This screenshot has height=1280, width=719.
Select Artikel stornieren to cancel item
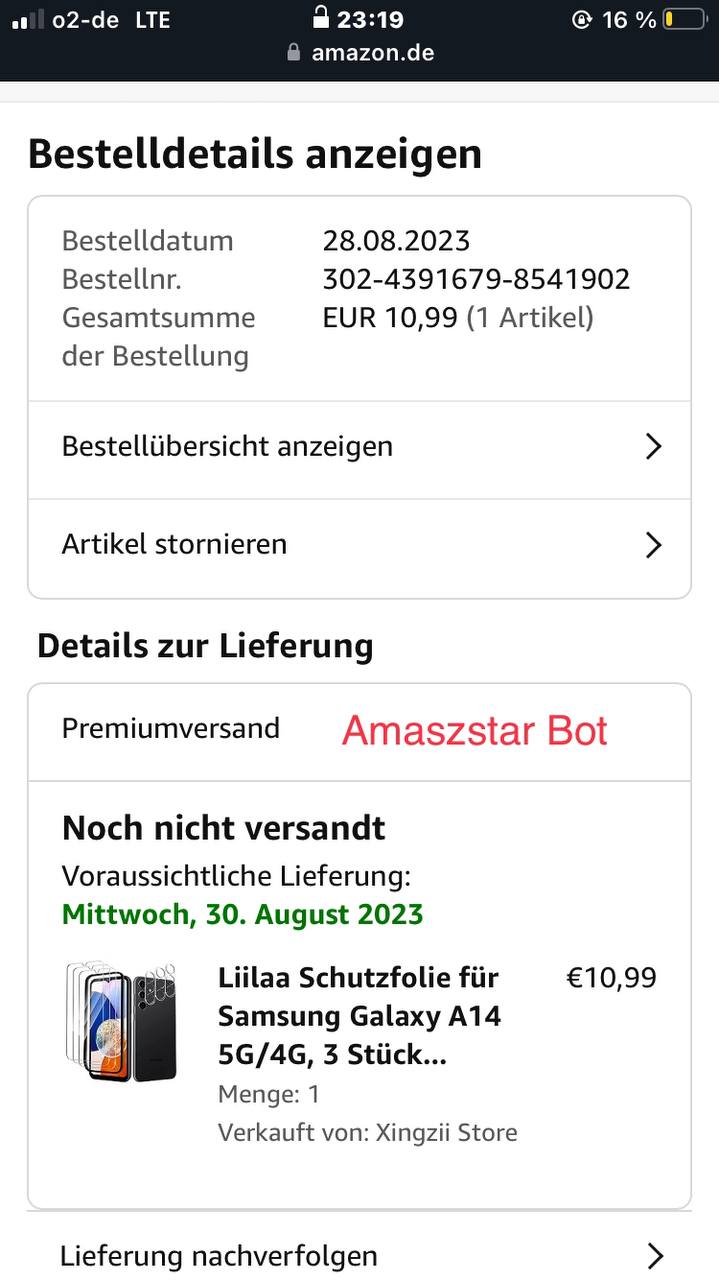(174, 544)
